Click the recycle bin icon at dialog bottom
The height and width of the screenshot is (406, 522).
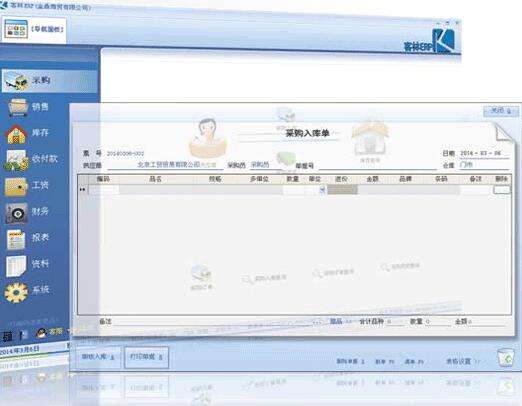coord(506,358)
